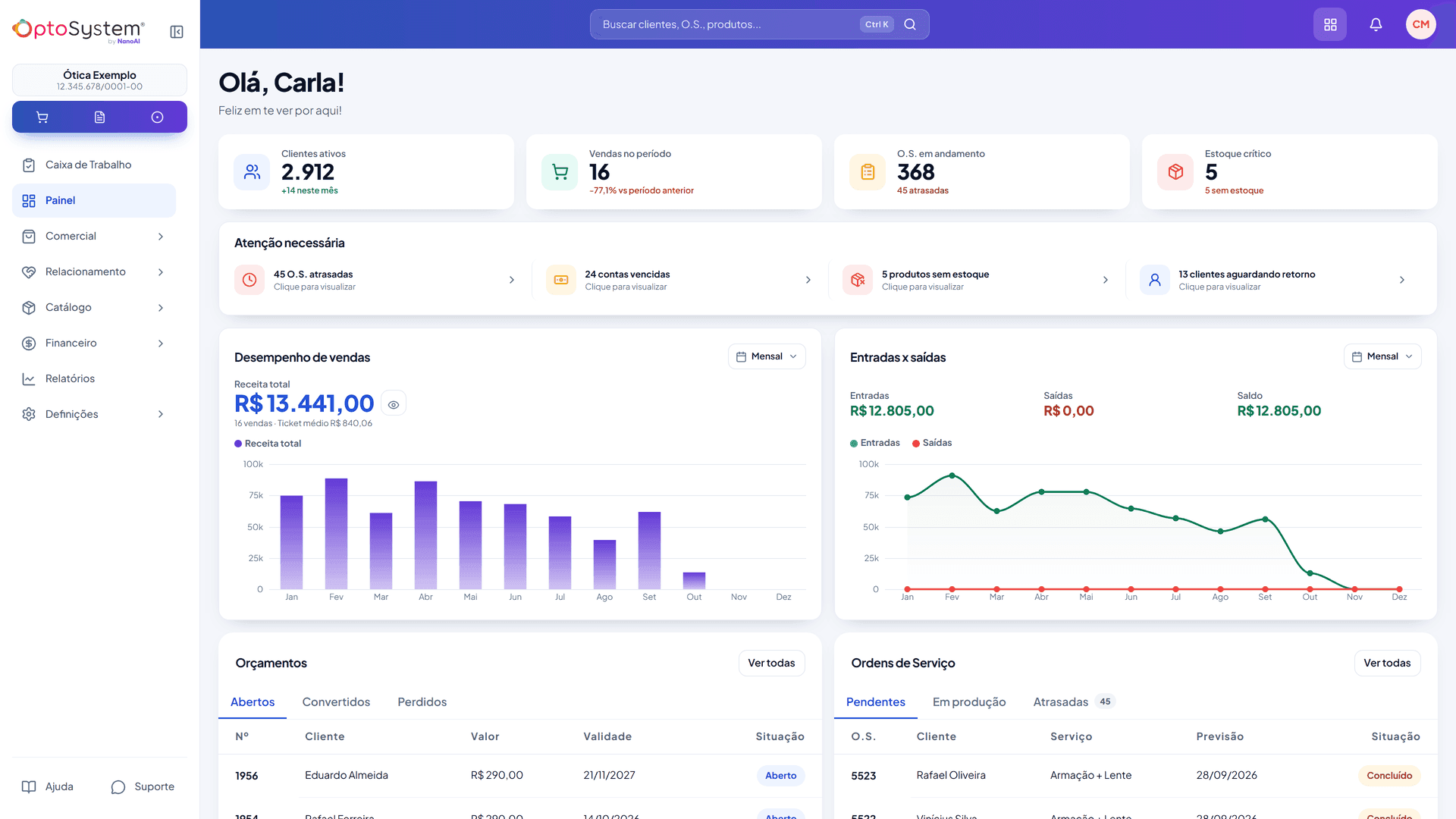The height and width of the screenshot is (819, 1456).
Task: Click the Abr bar in sales chart
Action: point(425,535)
